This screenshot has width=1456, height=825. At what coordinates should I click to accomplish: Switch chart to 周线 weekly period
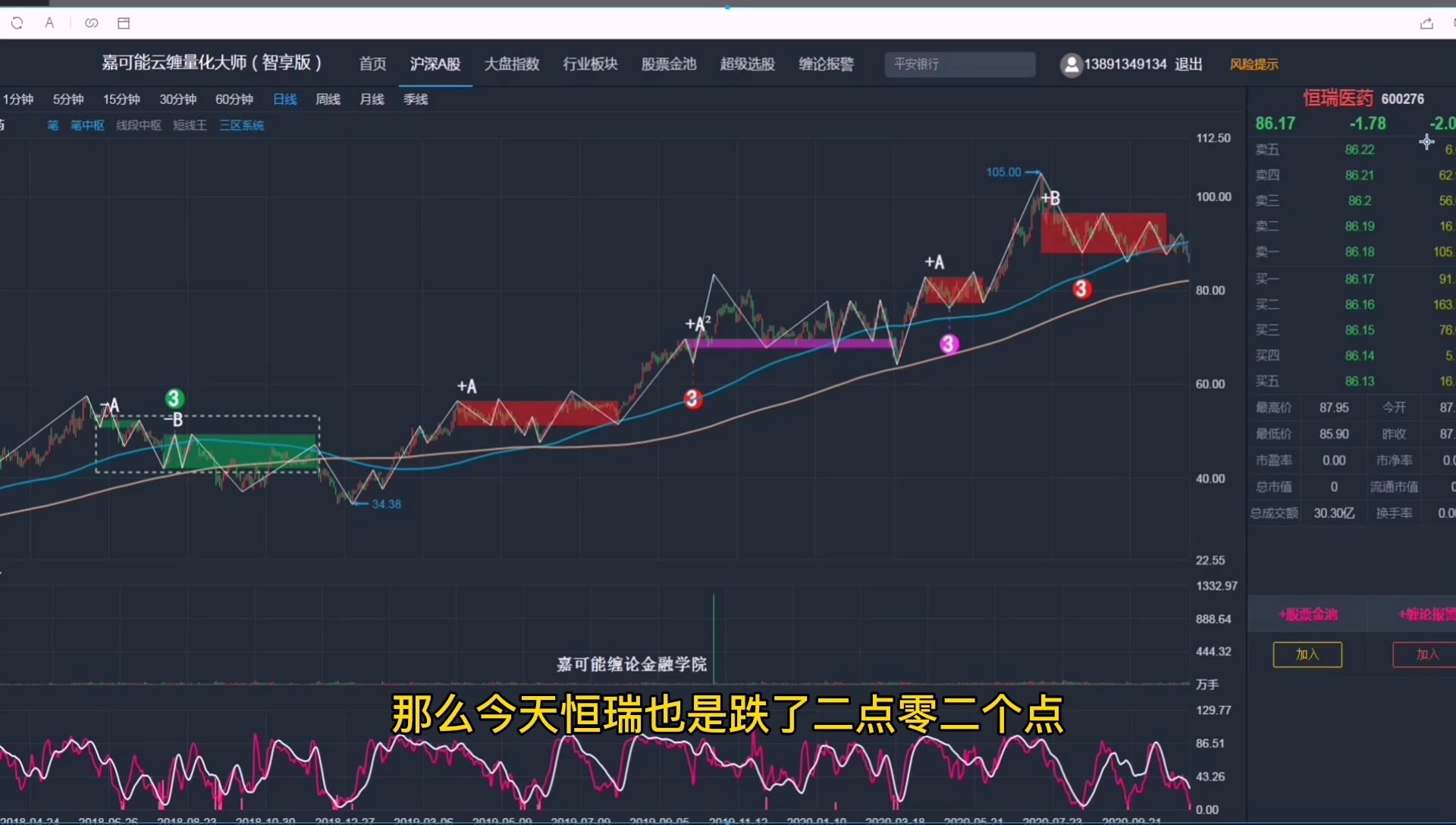(x=328, y=99)
